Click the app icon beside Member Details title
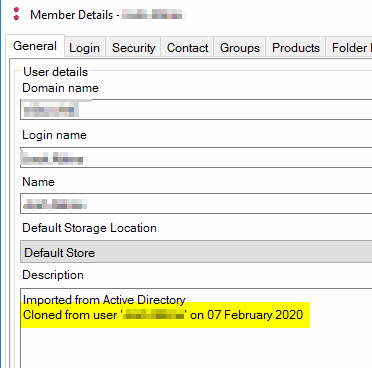Viewport: 372px width, 368px height. coord(16,14)
